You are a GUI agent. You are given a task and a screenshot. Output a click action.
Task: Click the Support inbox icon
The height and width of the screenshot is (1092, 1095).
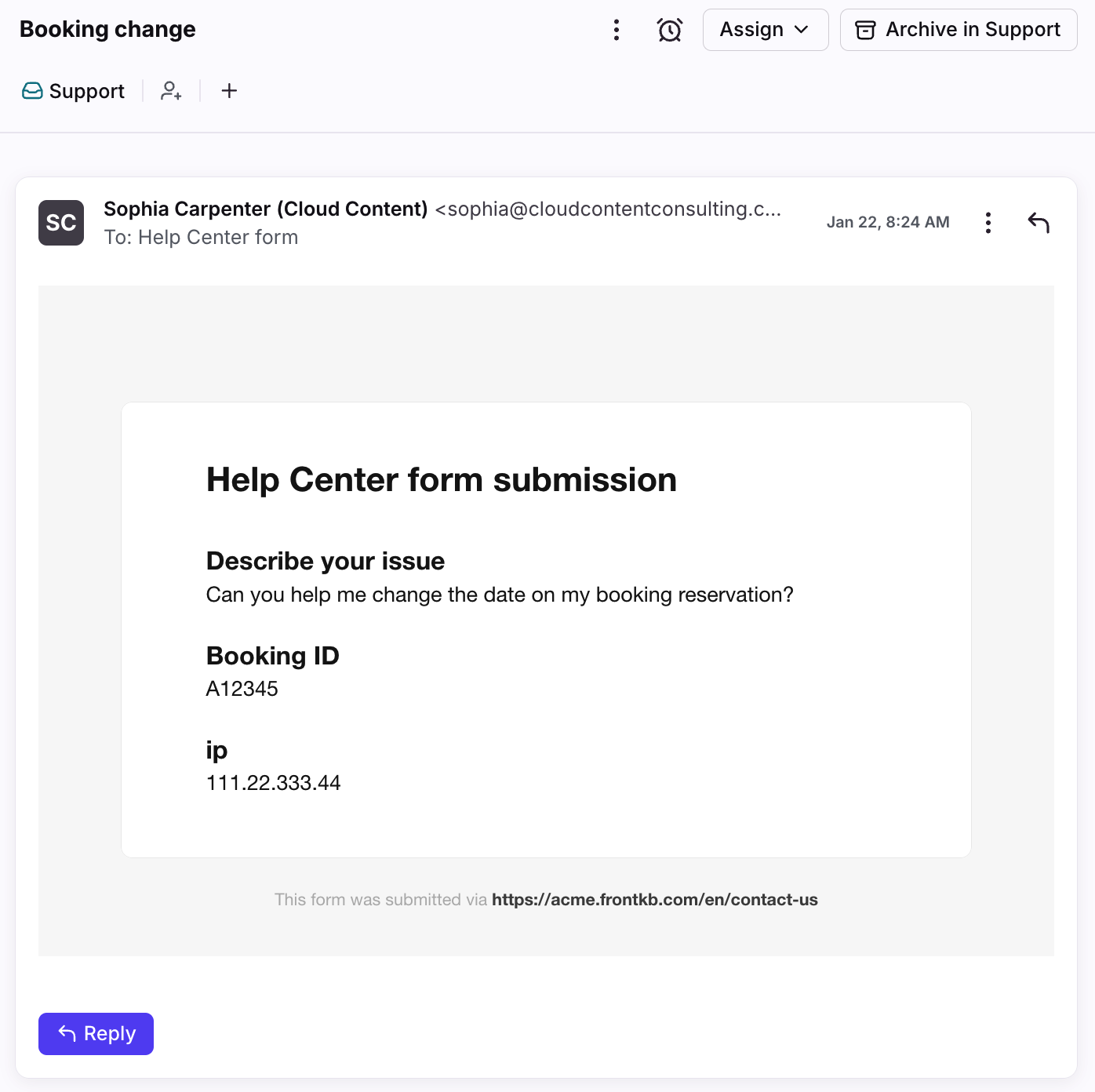[x=32, y=91]
